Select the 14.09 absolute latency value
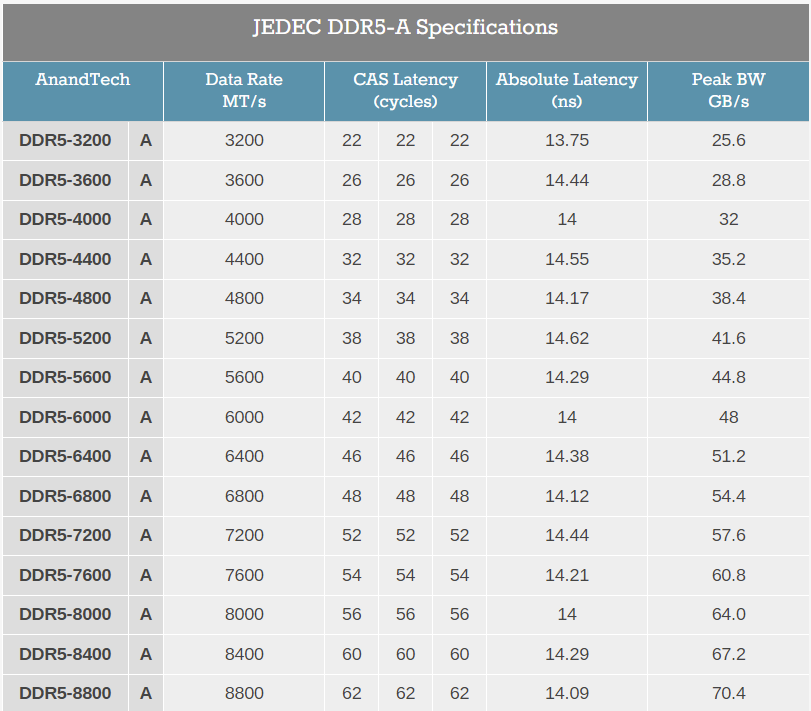The height and width of the screenshot is (711, 811). click(566, 693)
